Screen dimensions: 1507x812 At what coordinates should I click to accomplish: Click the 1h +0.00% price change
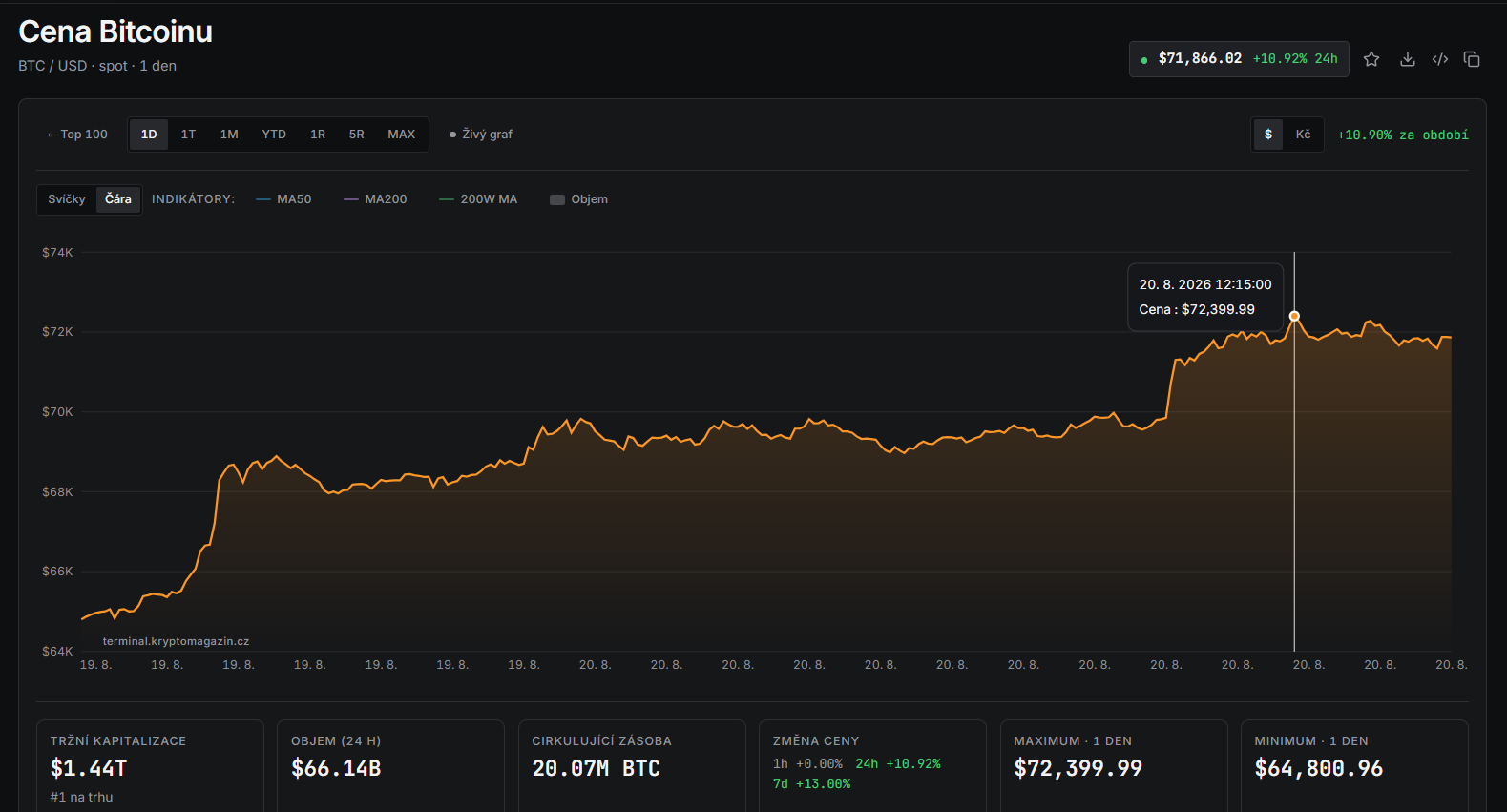[x=807, y=763]
